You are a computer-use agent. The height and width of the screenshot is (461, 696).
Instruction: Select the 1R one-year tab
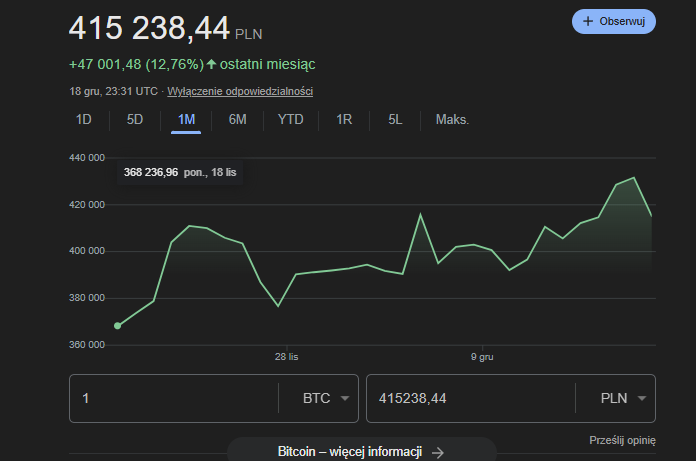coord(344,119)
